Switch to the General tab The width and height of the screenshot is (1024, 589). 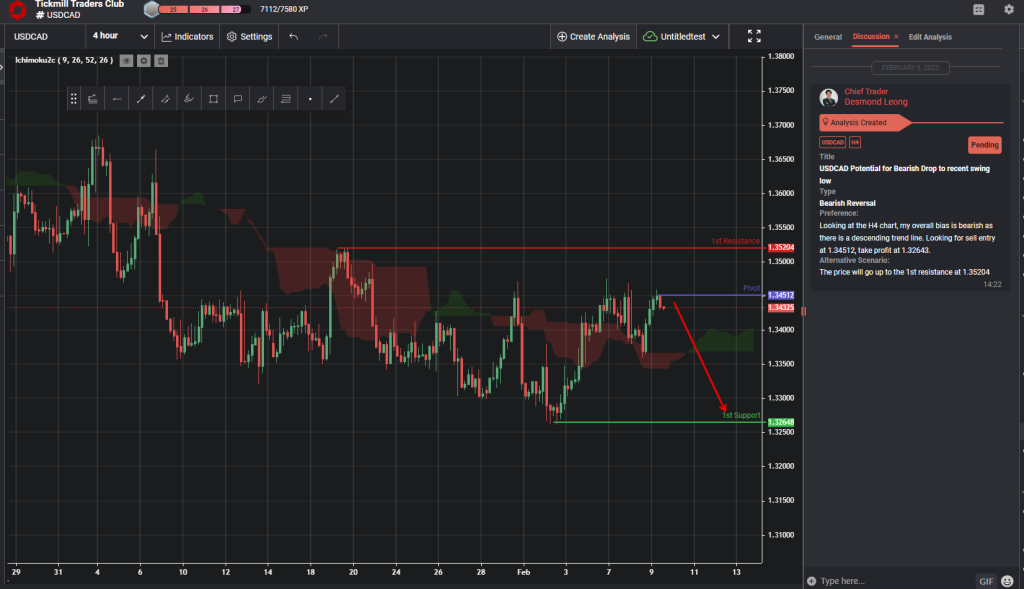point(828,37)
